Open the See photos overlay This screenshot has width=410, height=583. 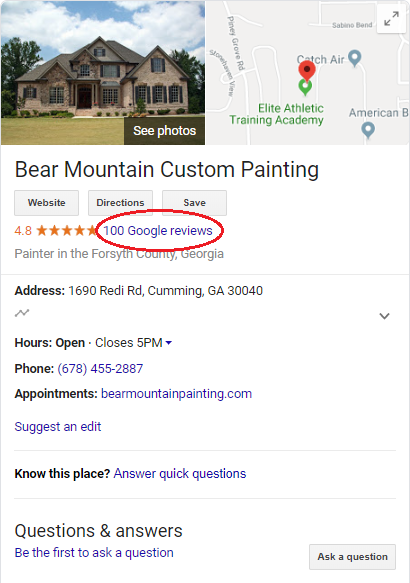[x=164, y=131]
